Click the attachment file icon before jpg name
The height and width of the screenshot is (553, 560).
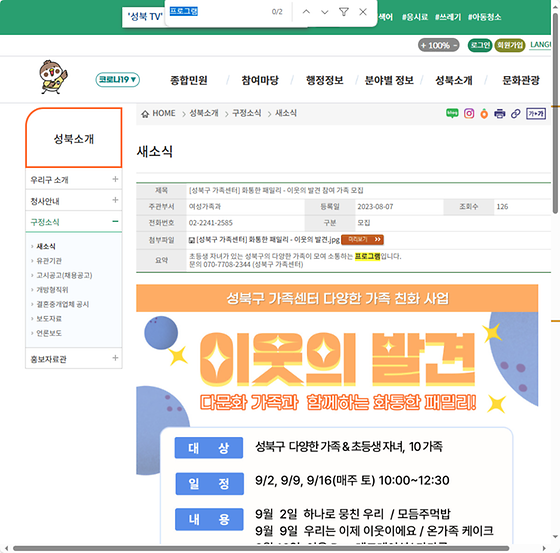coord(192,240)
